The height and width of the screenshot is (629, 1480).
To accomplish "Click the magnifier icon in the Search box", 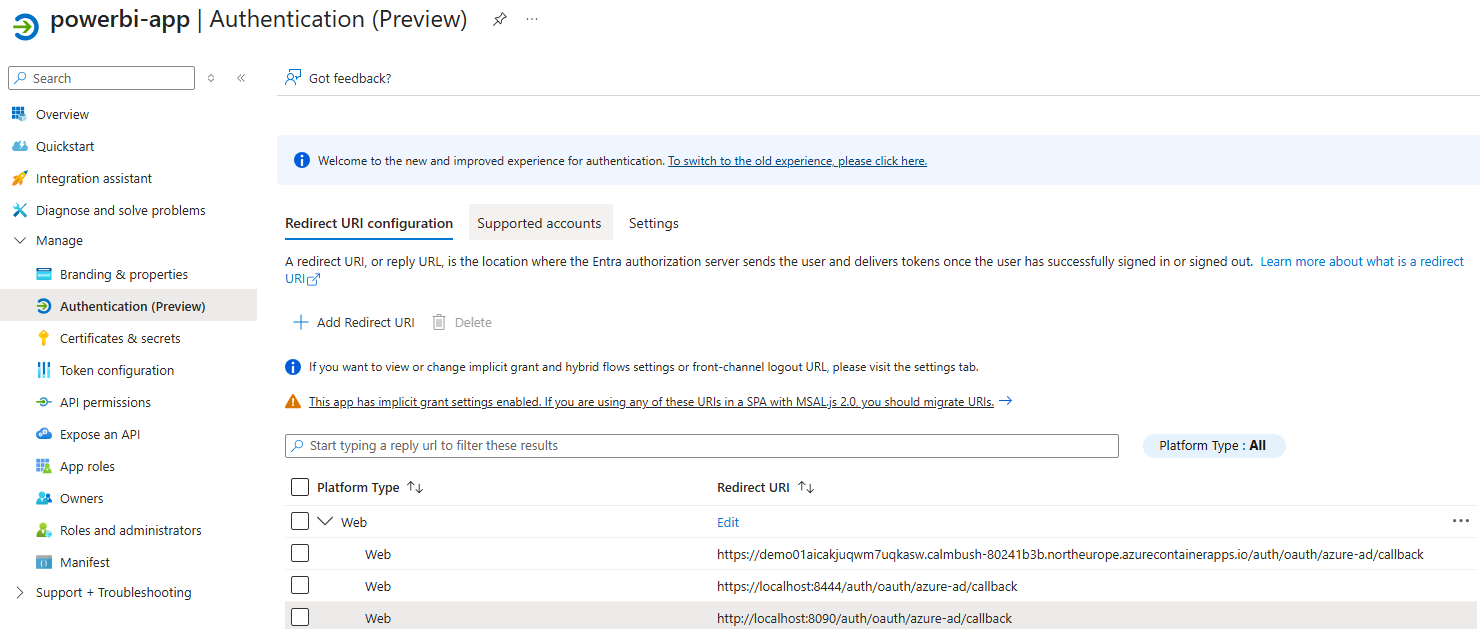I will coord(20,78).
